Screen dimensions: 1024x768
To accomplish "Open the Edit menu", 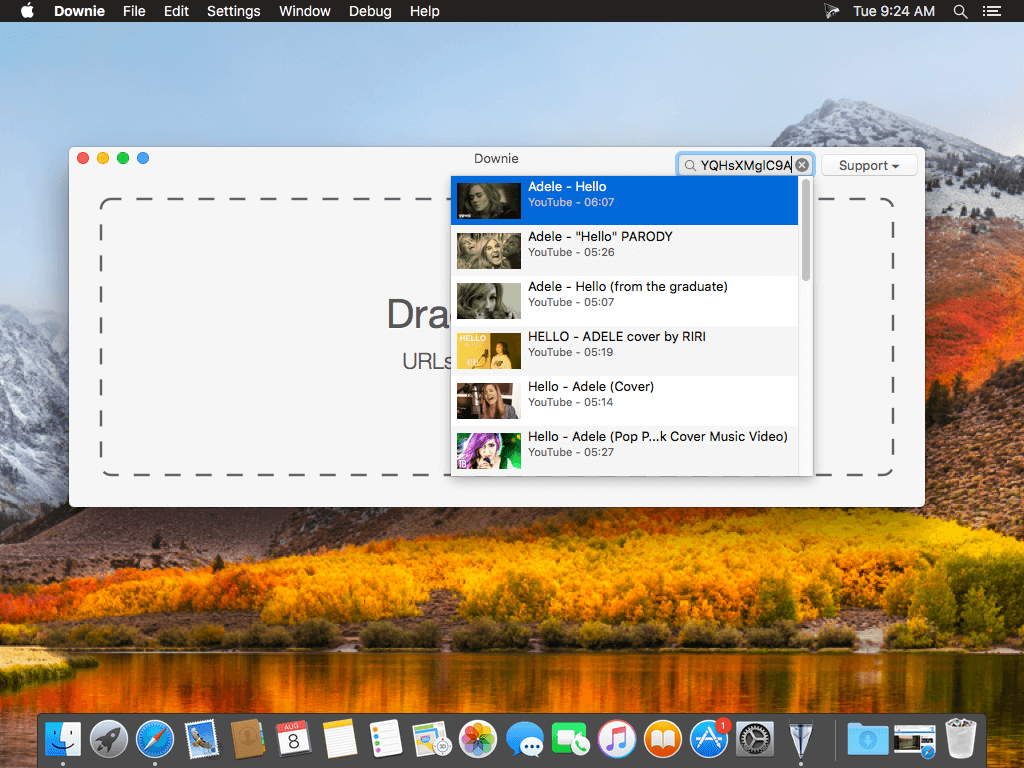I will pos(176,11).
